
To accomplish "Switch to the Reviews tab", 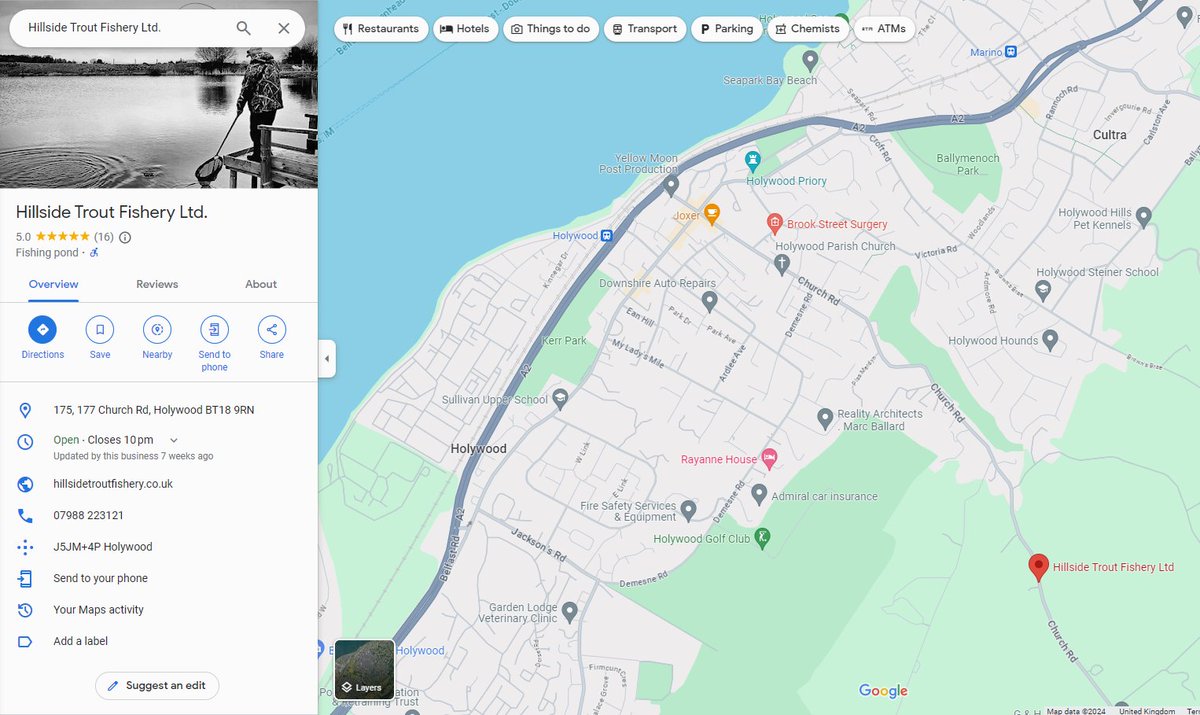I will coord(157,285).
